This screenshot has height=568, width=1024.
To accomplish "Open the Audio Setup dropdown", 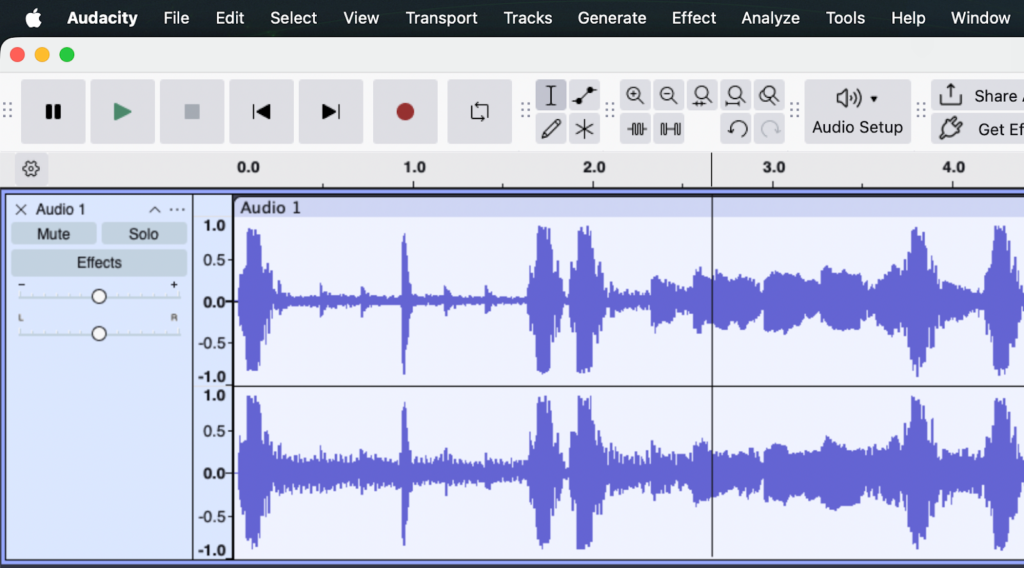I will click(857, 112).
